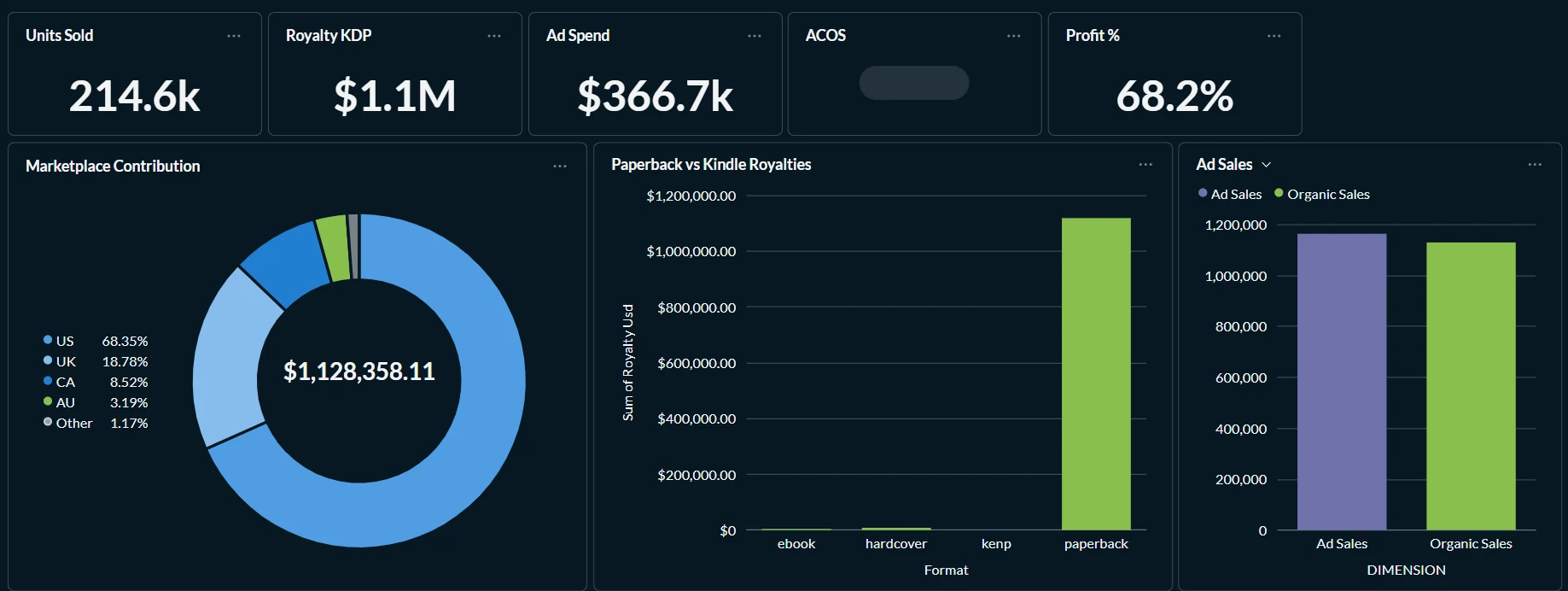
Task: Toggle AU series in donut legend
Action: (x=60, y=402)
